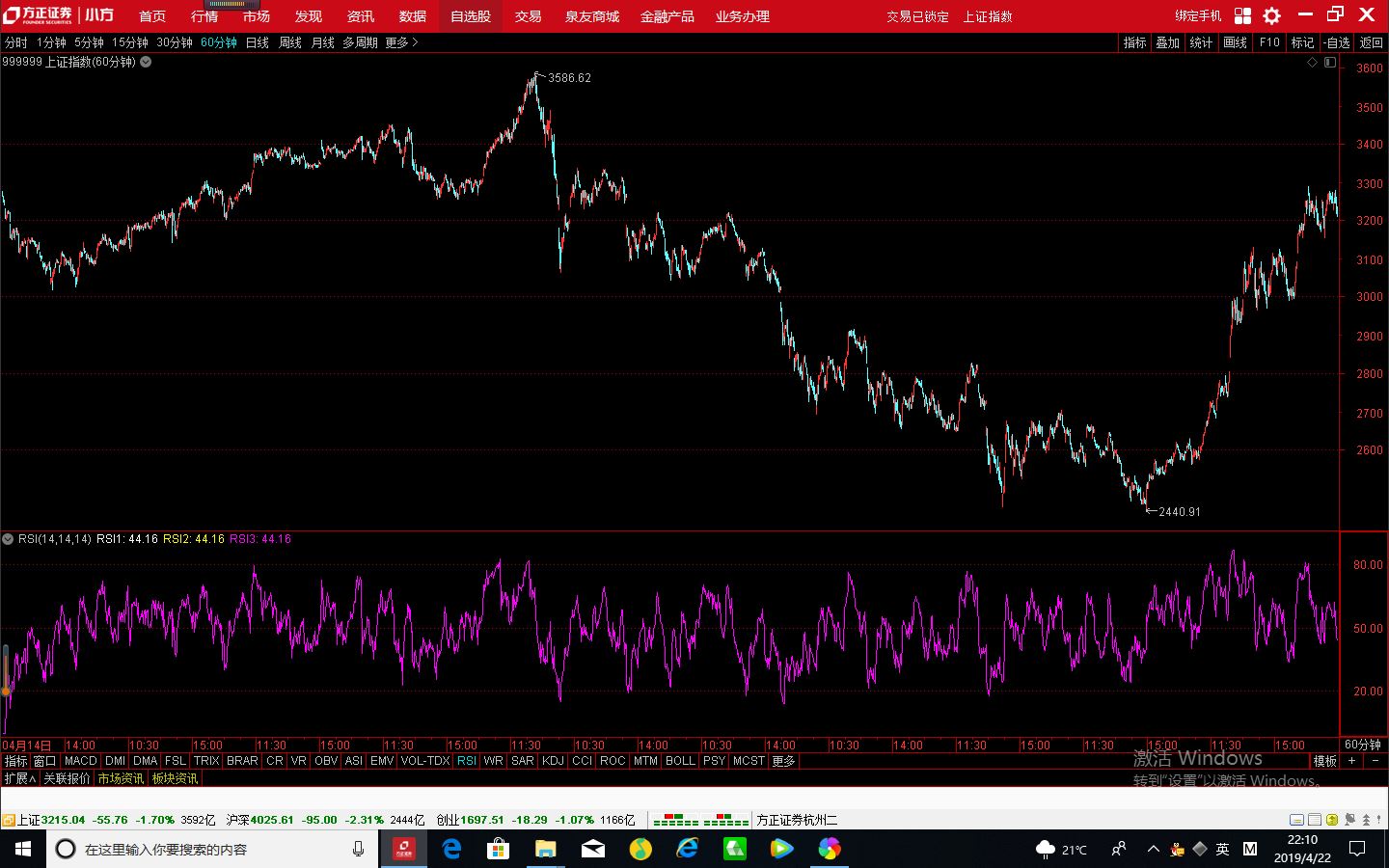Select the OBV indicator

326,761
